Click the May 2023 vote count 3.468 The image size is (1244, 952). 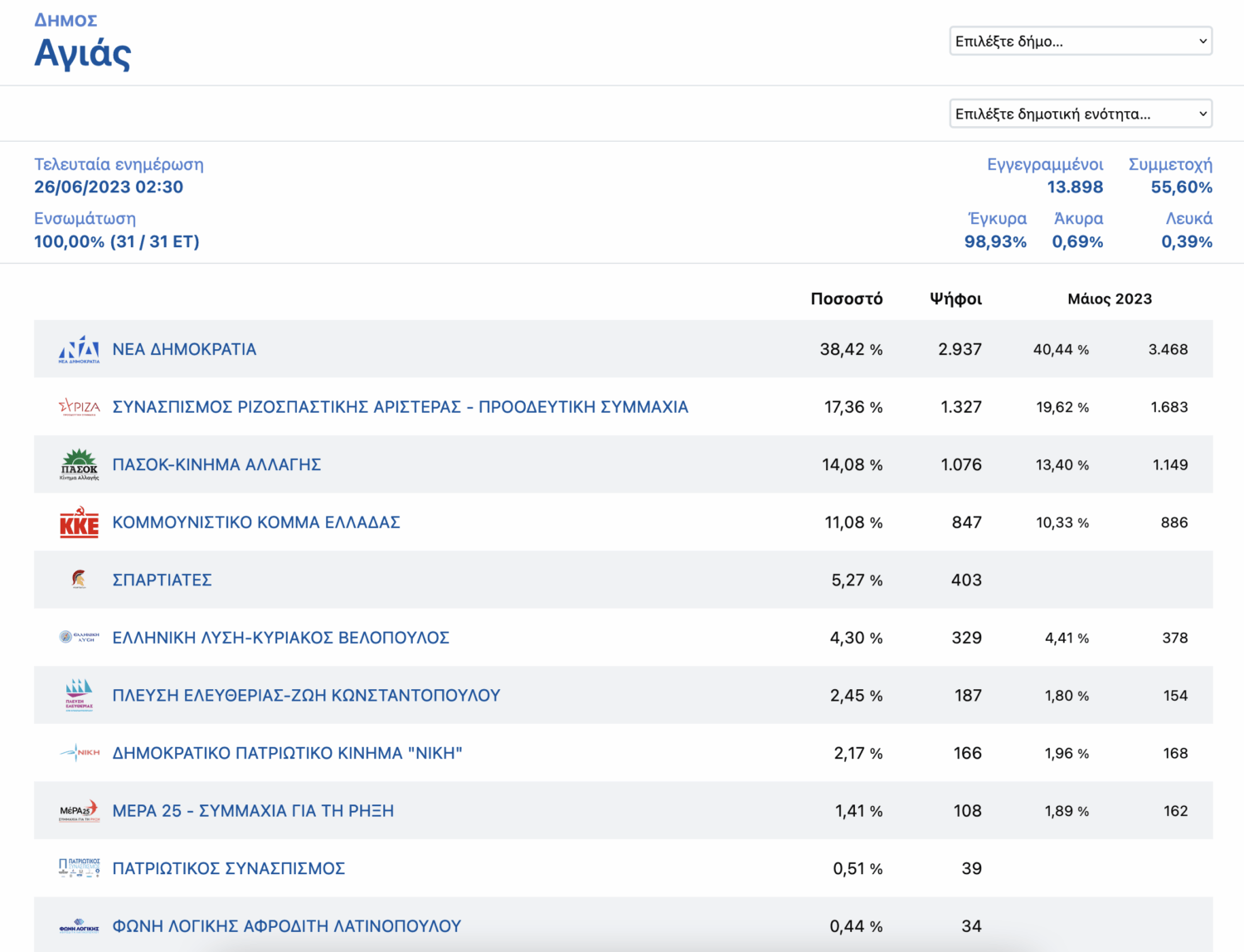[x=1168, y=350]
